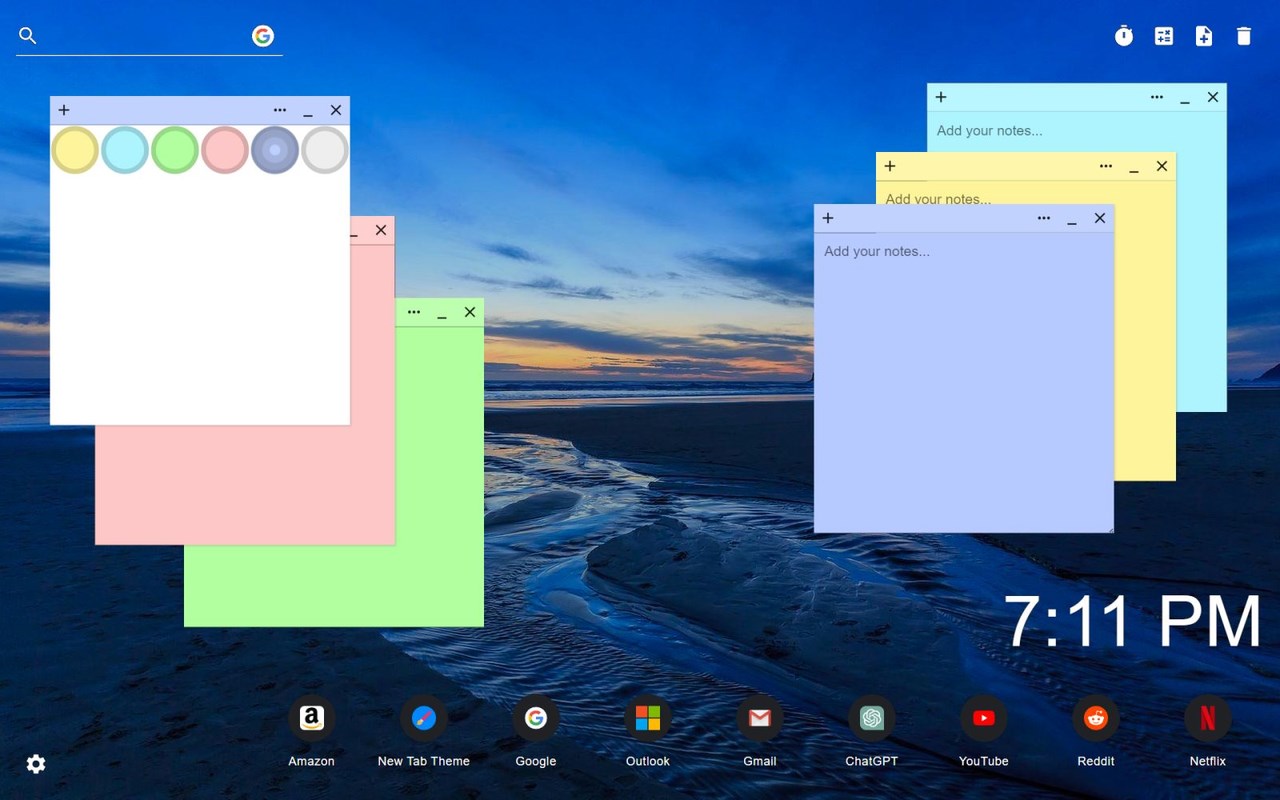
Task: Click the search magnifier icon
Action: click(28, 36)
